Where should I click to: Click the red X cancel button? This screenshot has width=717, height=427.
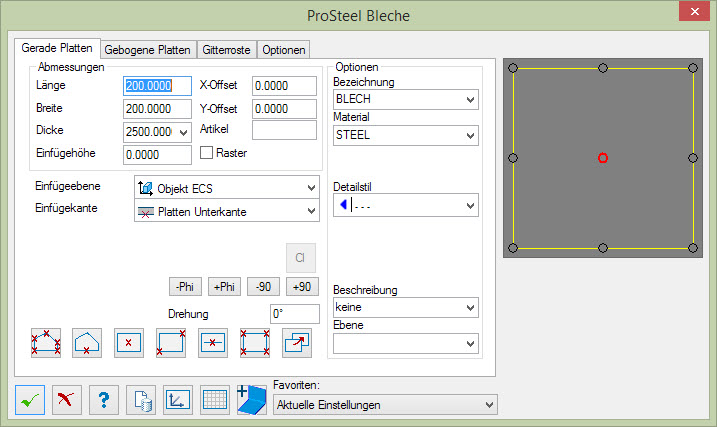67,400
